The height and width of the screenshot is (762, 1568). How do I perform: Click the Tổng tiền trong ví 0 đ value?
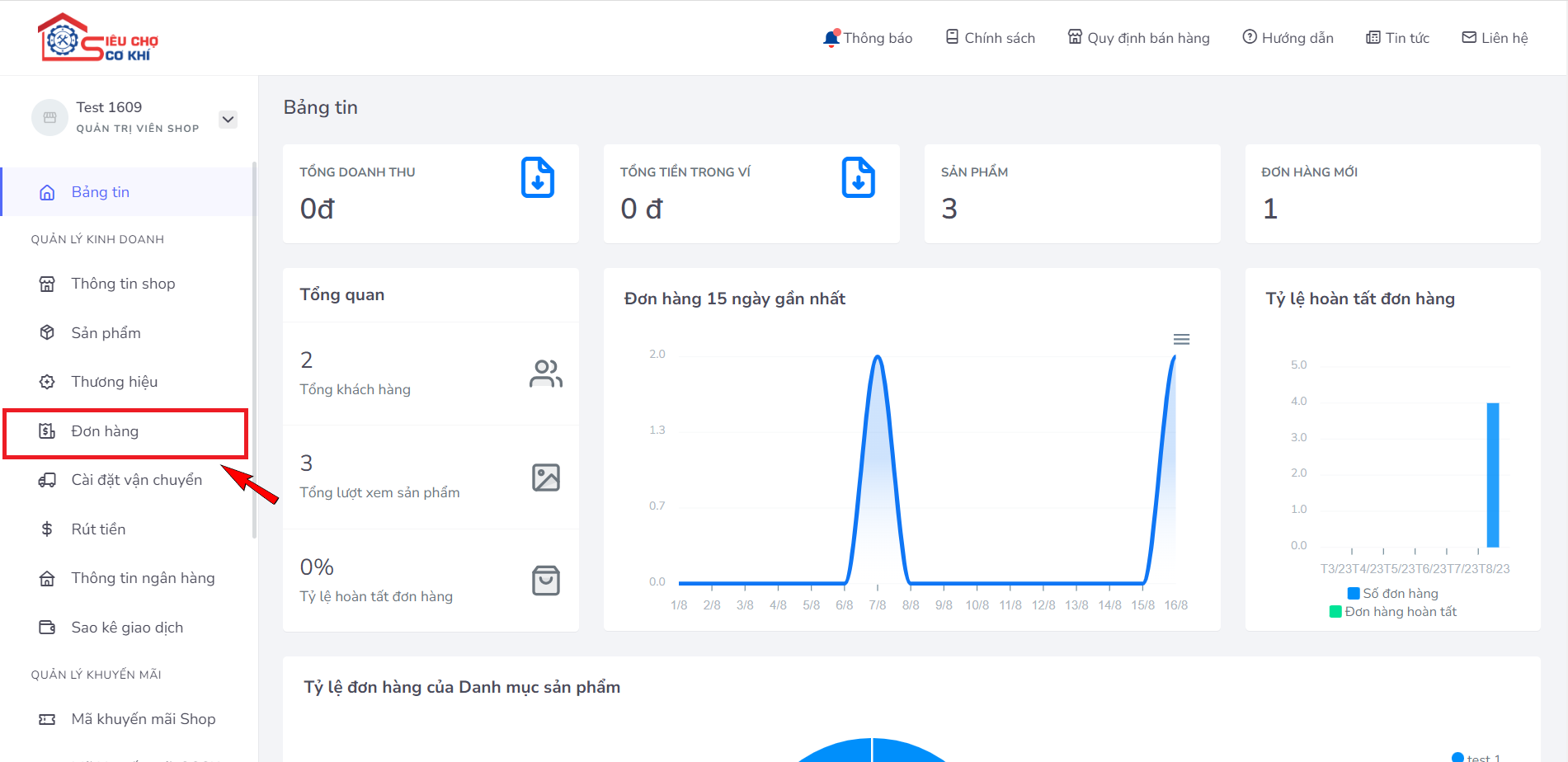click(x=642, y=209)
